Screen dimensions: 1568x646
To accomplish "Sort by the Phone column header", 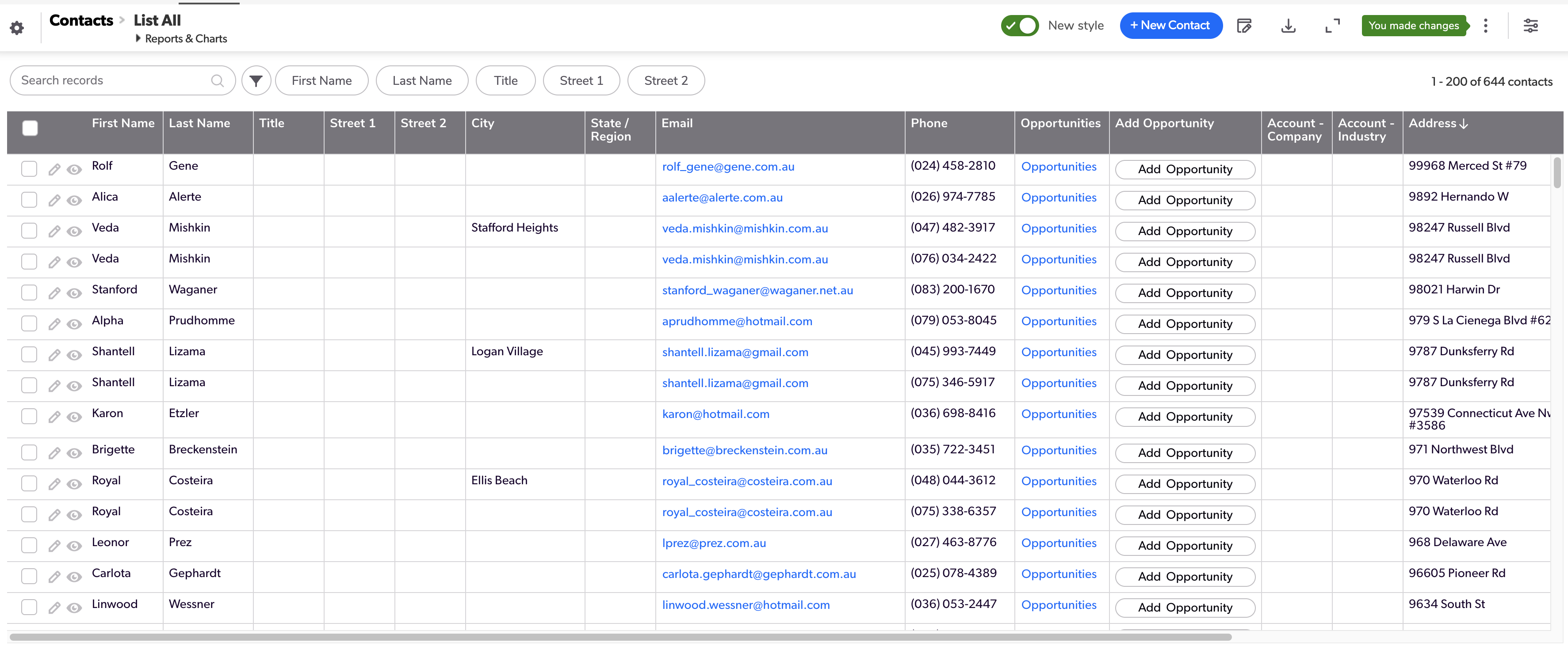I will click(x=929, y=123).
